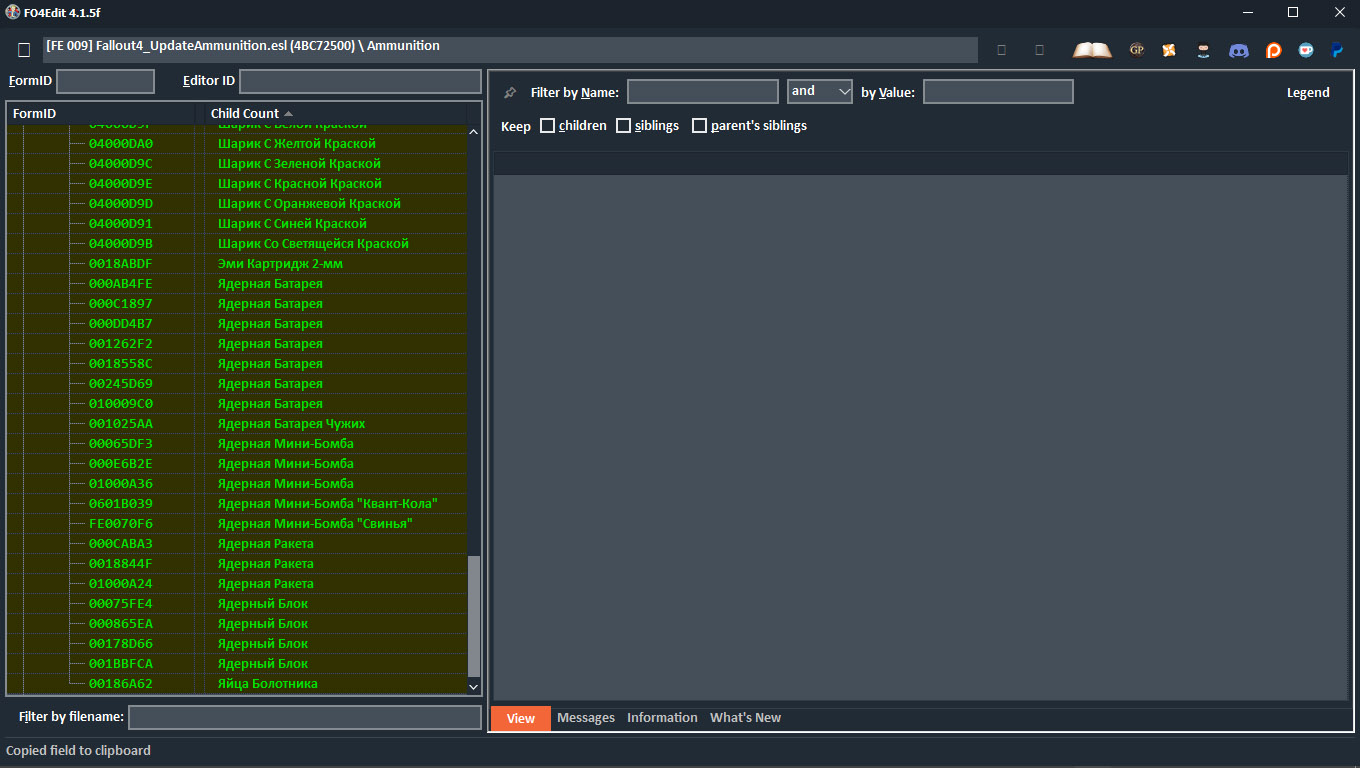This screenshot has height=768, width=1360.
Task: Click the Patreon icon
Action: (1273, 50)
